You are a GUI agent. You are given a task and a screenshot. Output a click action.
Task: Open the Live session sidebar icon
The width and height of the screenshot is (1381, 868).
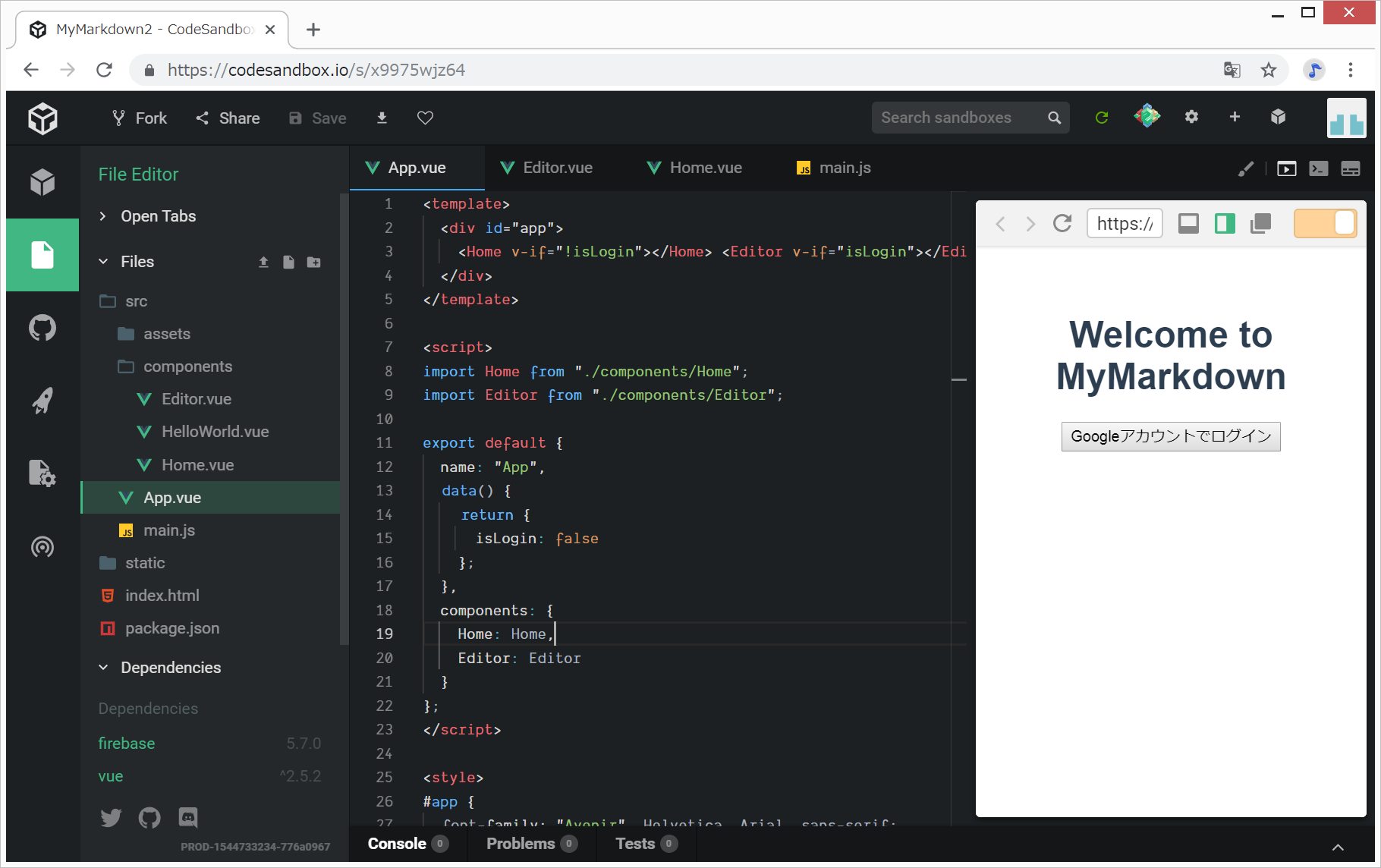pyautogui.click(x=42, y=546)
